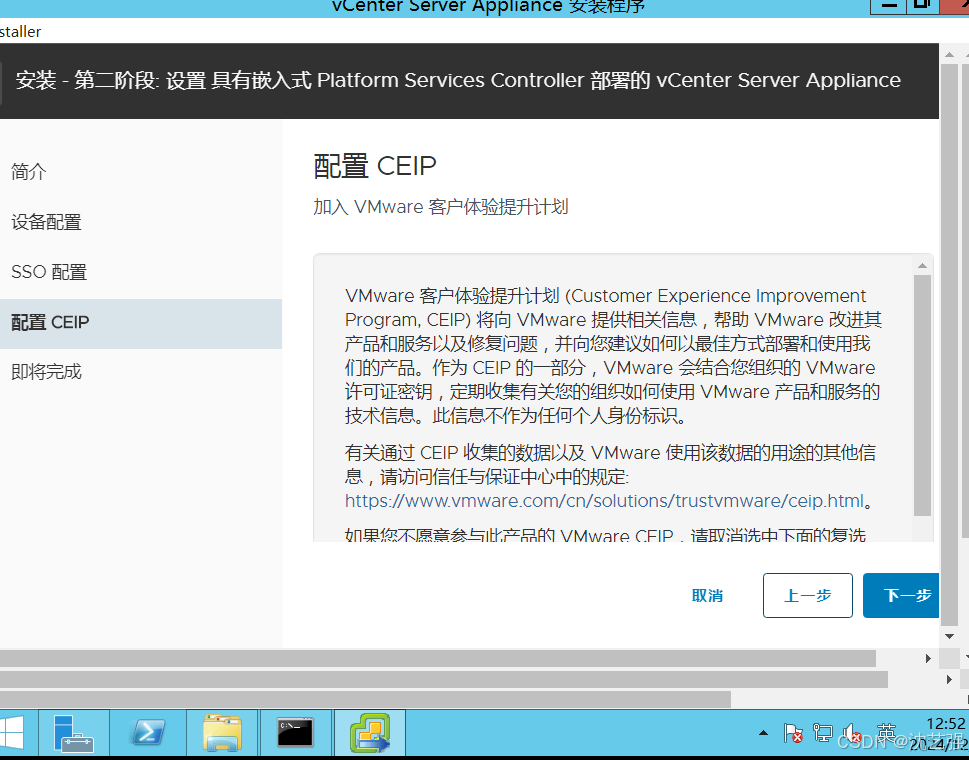Open the VMware CEIP trust link
969x760 pixels.
(x=604, y=501)
